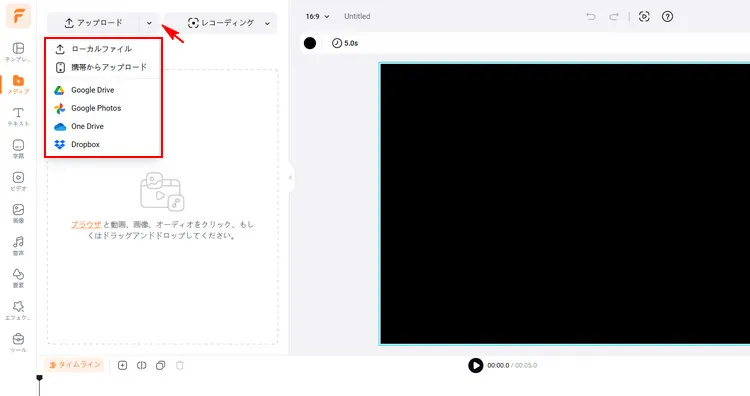This screenshot has width=750, height=396.
Task: Open the Effects (エフェクト) sidebar panel
Action: click(18, 310)
